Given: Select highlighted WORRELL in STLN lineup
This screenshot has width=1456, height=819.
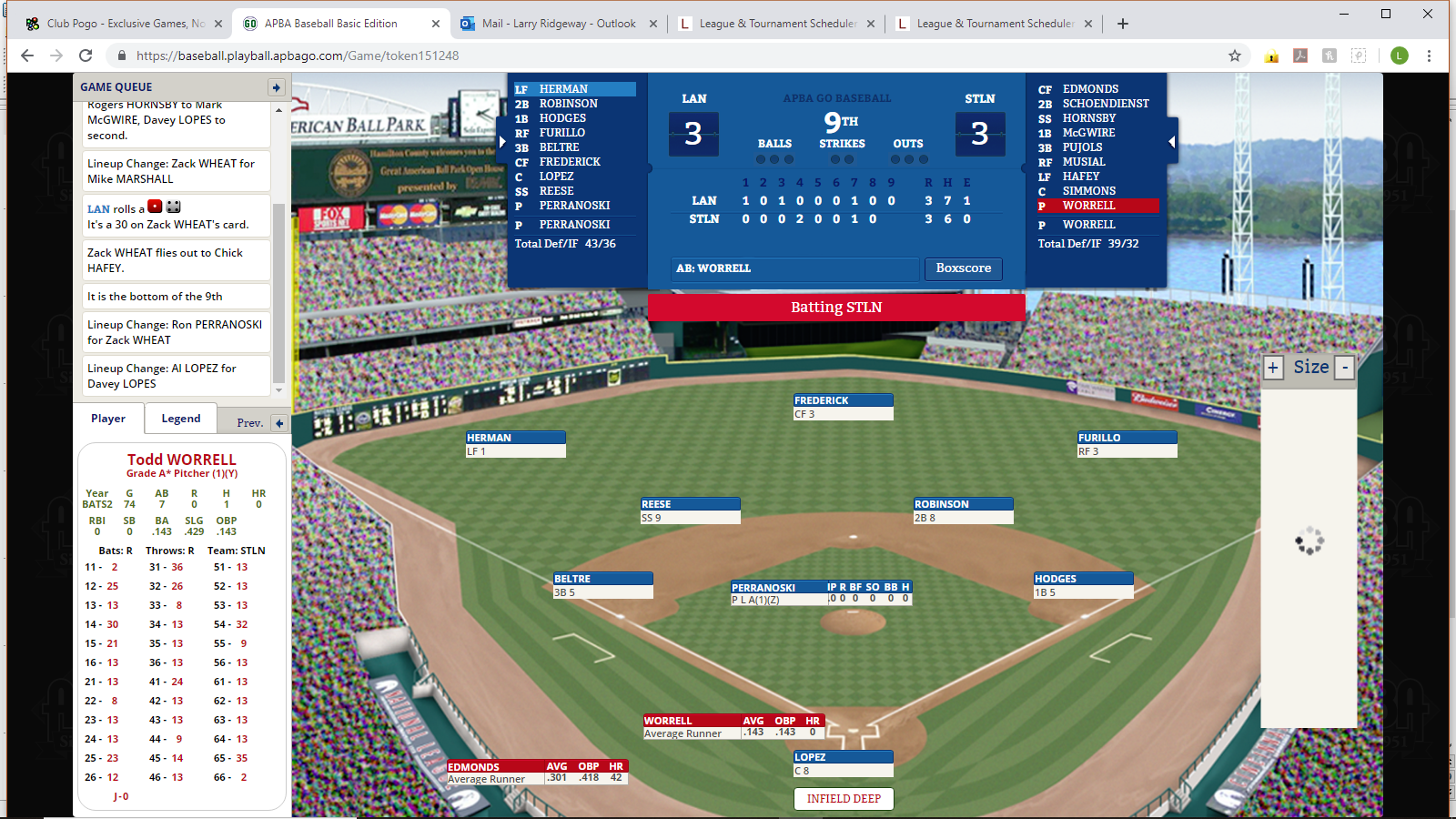Looking at the screenshot, I should [1097, 206].
